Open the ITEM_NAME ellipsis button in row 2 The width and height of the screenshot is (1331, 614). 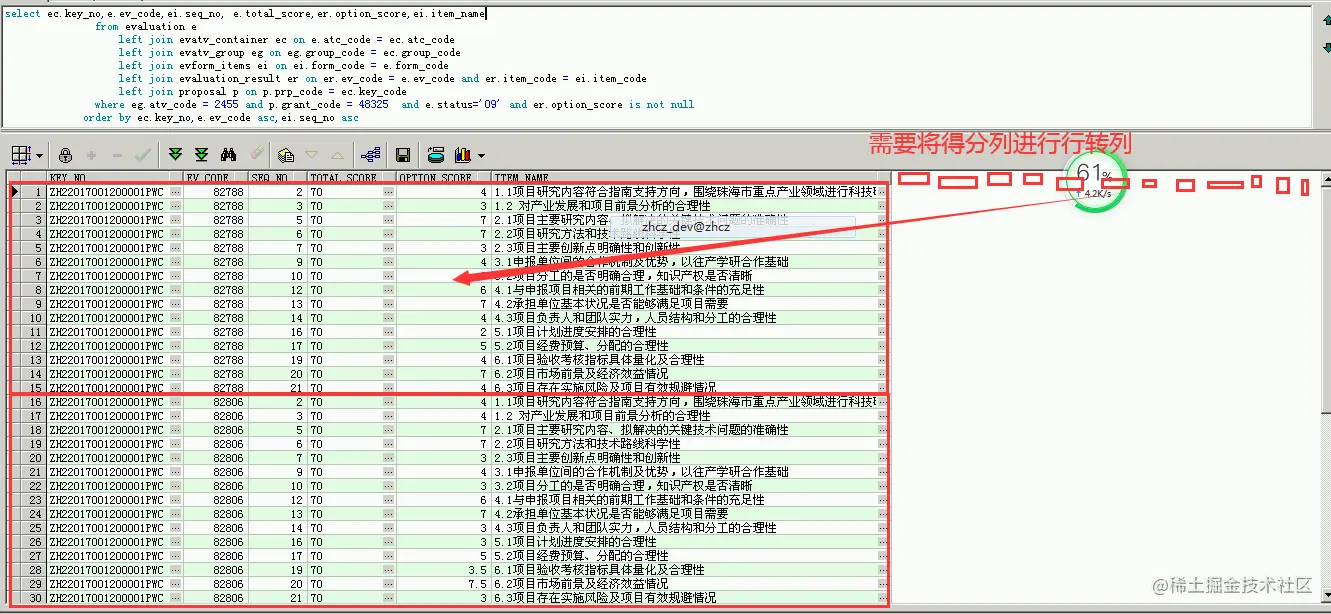[882, 206]
